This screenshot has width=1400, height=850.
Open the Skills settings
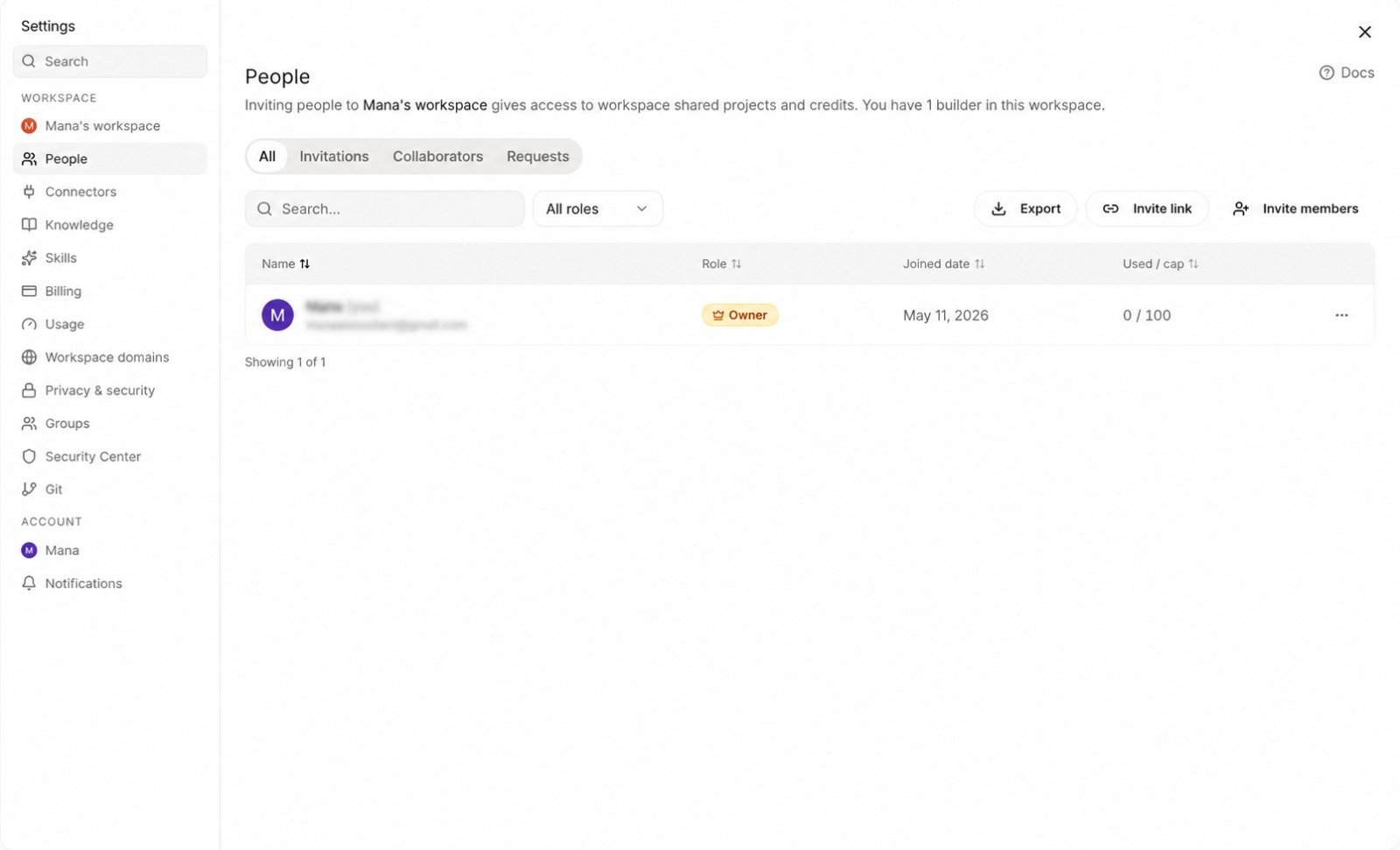coord(110,257)
